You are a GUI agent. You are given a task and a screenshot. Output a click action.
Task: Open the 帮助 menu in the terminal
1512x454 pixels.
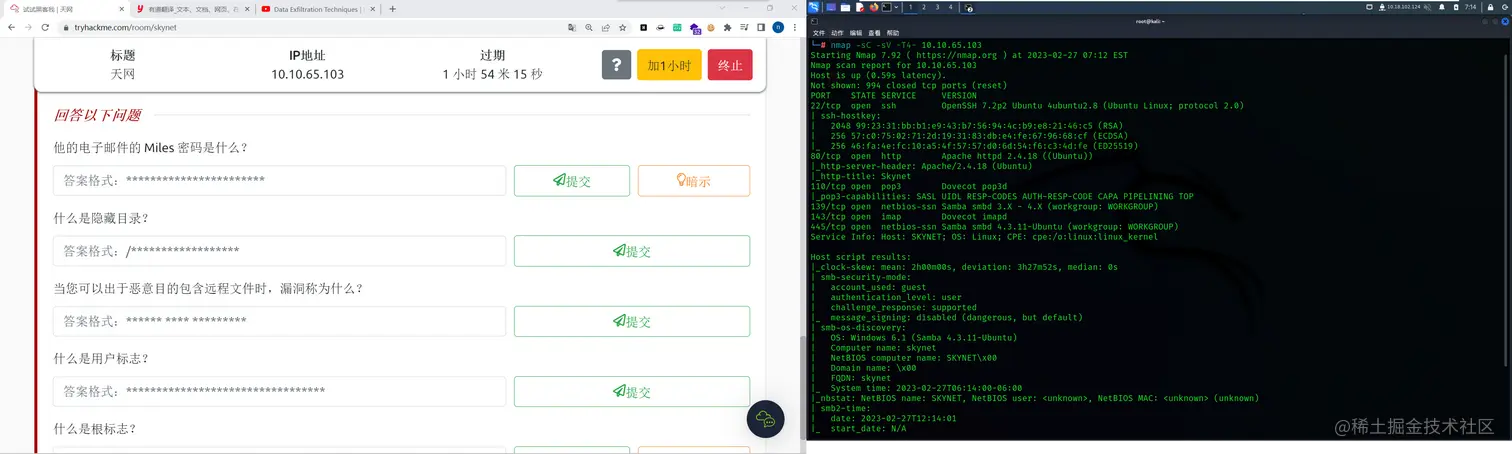point(893,33)
